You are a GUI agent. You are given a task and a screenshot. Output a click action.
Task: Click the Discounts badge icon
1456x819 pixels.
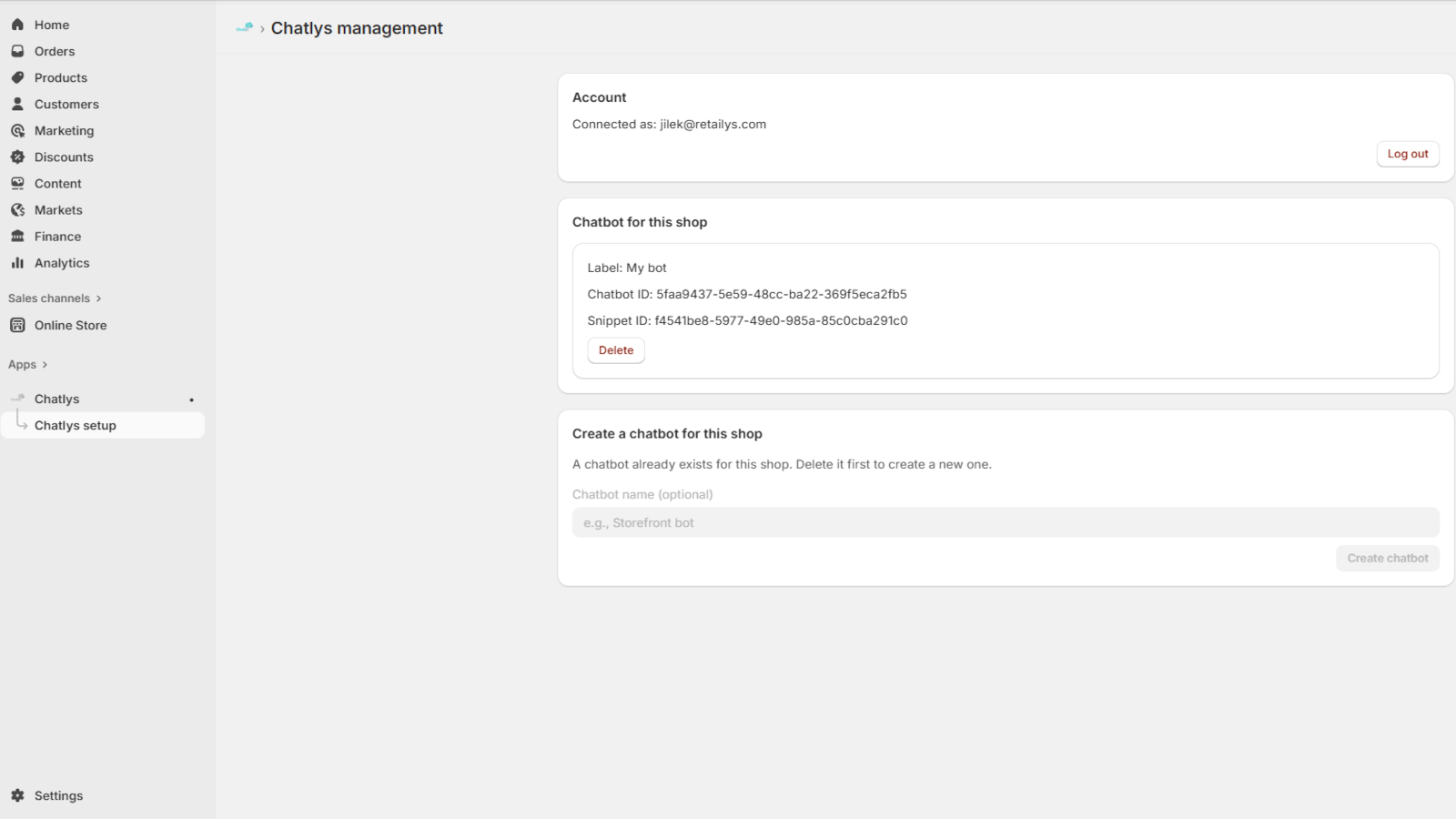[17, 157]
